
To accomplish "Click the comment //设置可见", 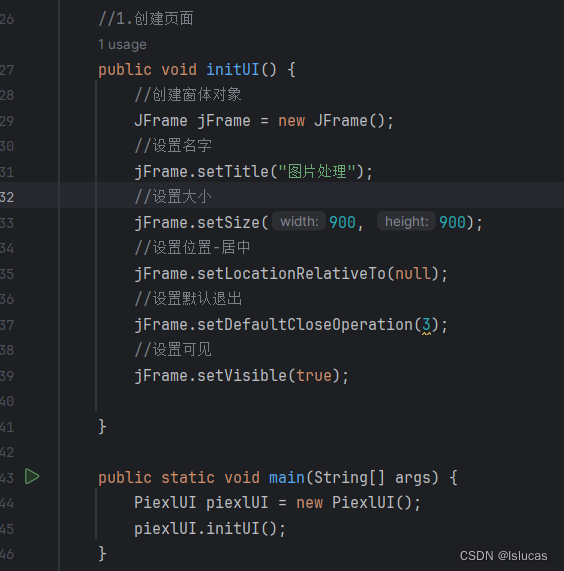I will pyautogui.click(x=173, y=350).
